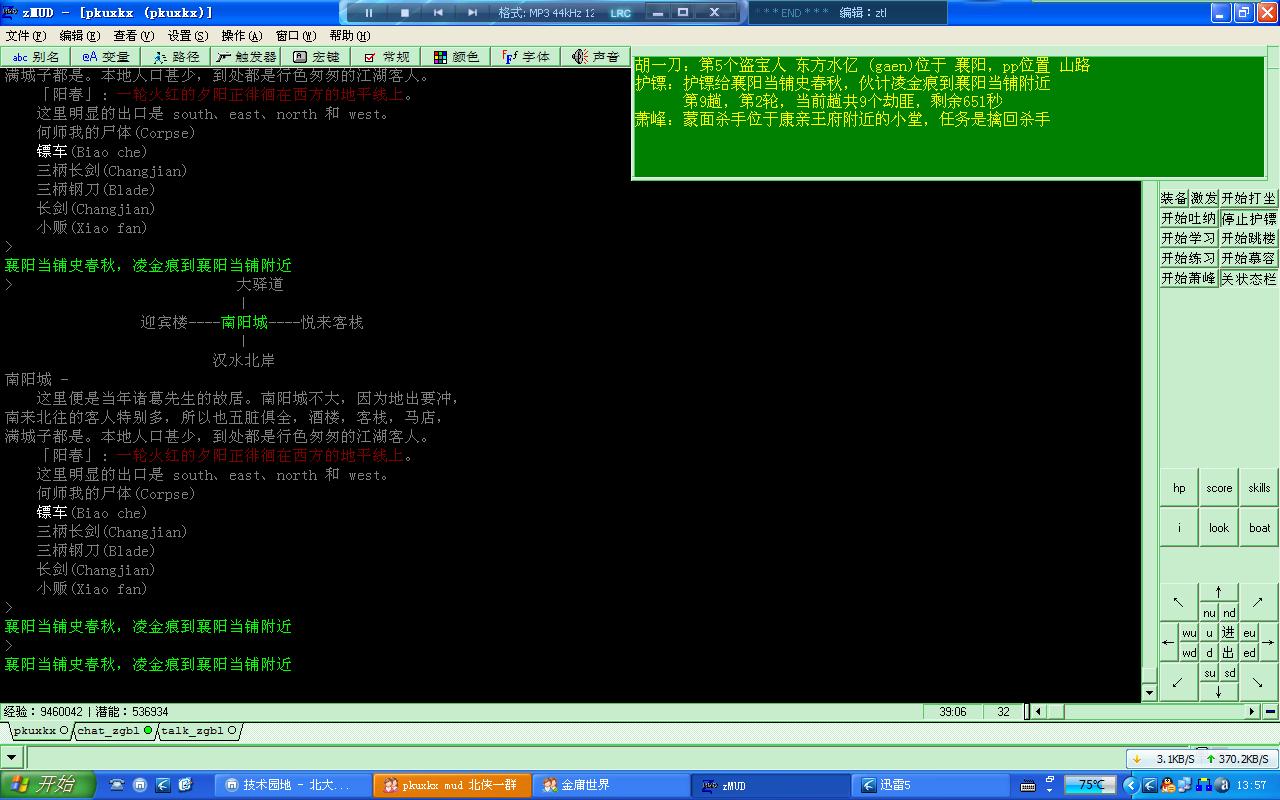1280x800 pixels.
Task: Switch to the 迅雷5 taskbar window
Action: (x=930, y=785)
